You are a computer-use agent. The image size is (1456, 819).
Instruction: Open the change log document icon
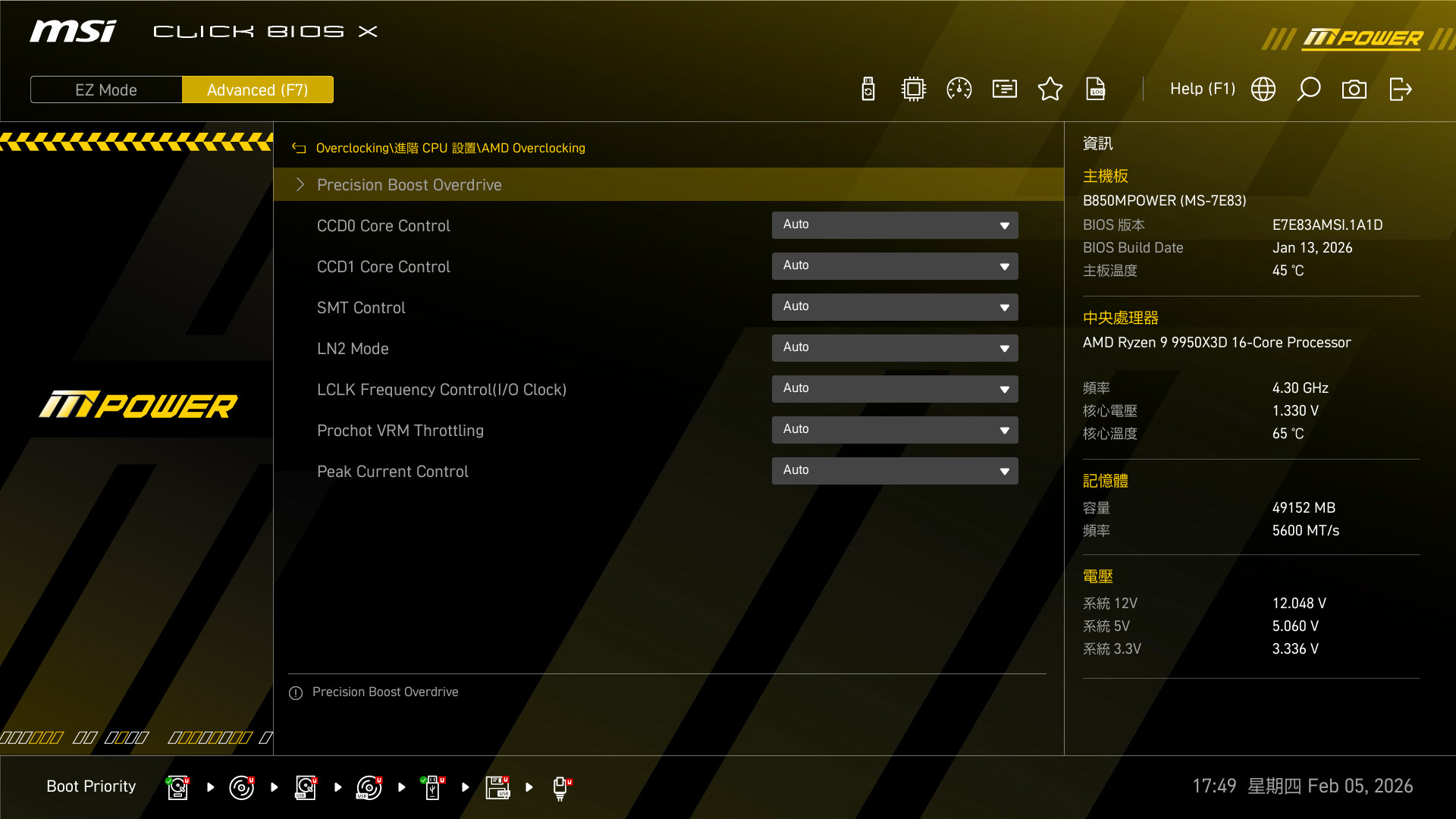pos(1096,89)
